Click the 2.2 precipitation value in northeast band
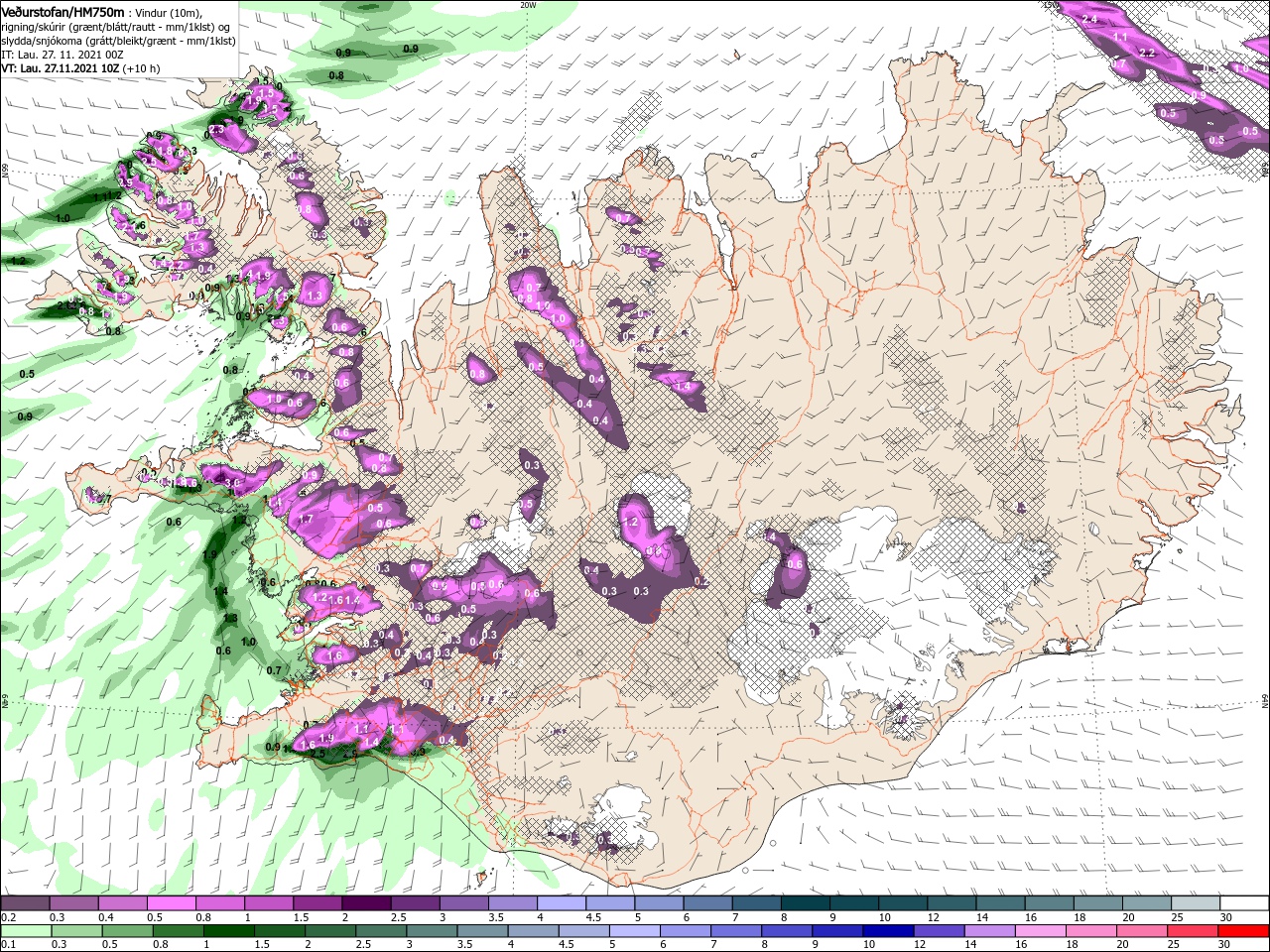Viewport: 1270px width, 952px height. (x=1148, y=52)
